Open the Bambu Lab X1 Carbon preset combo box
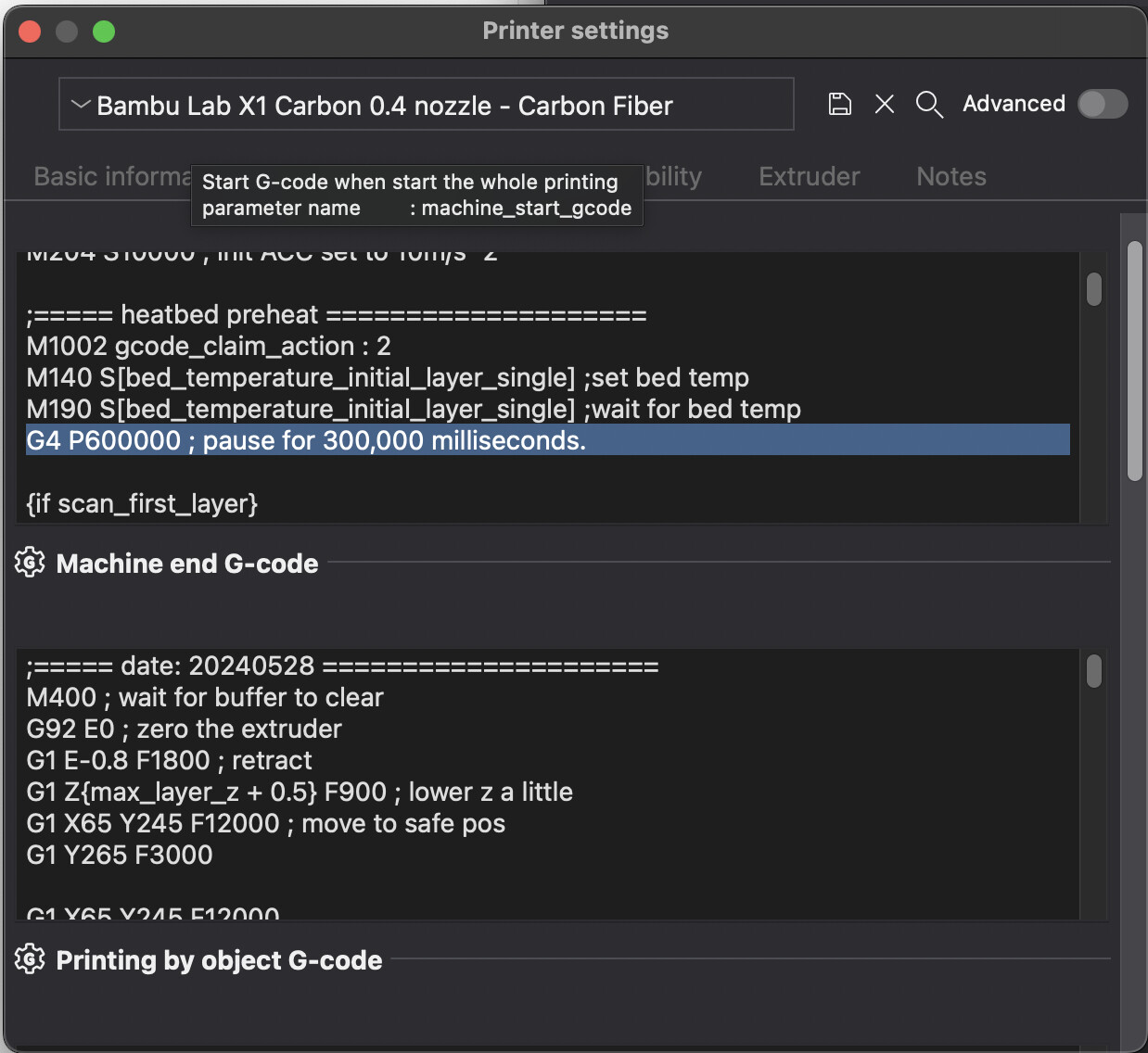1148x1053 pixels. click(x=427, y=105)
